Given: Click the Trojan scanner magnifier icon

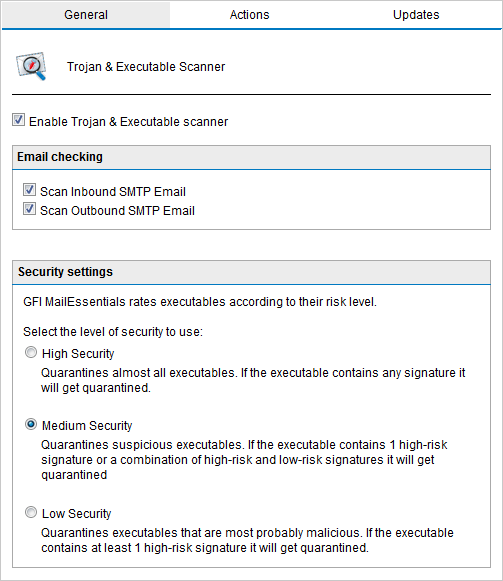Looking at the screenshot, I should point(31,66).
